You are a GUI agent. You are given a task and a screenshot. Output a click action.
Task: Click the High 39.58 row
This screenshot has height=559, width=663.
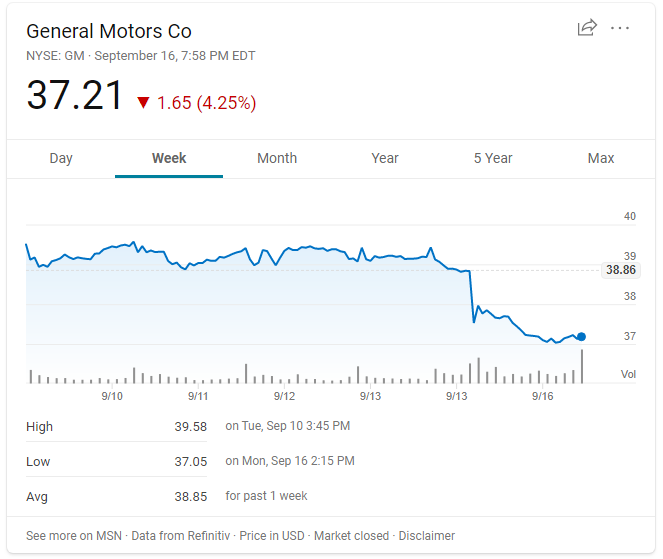point(116,427)
